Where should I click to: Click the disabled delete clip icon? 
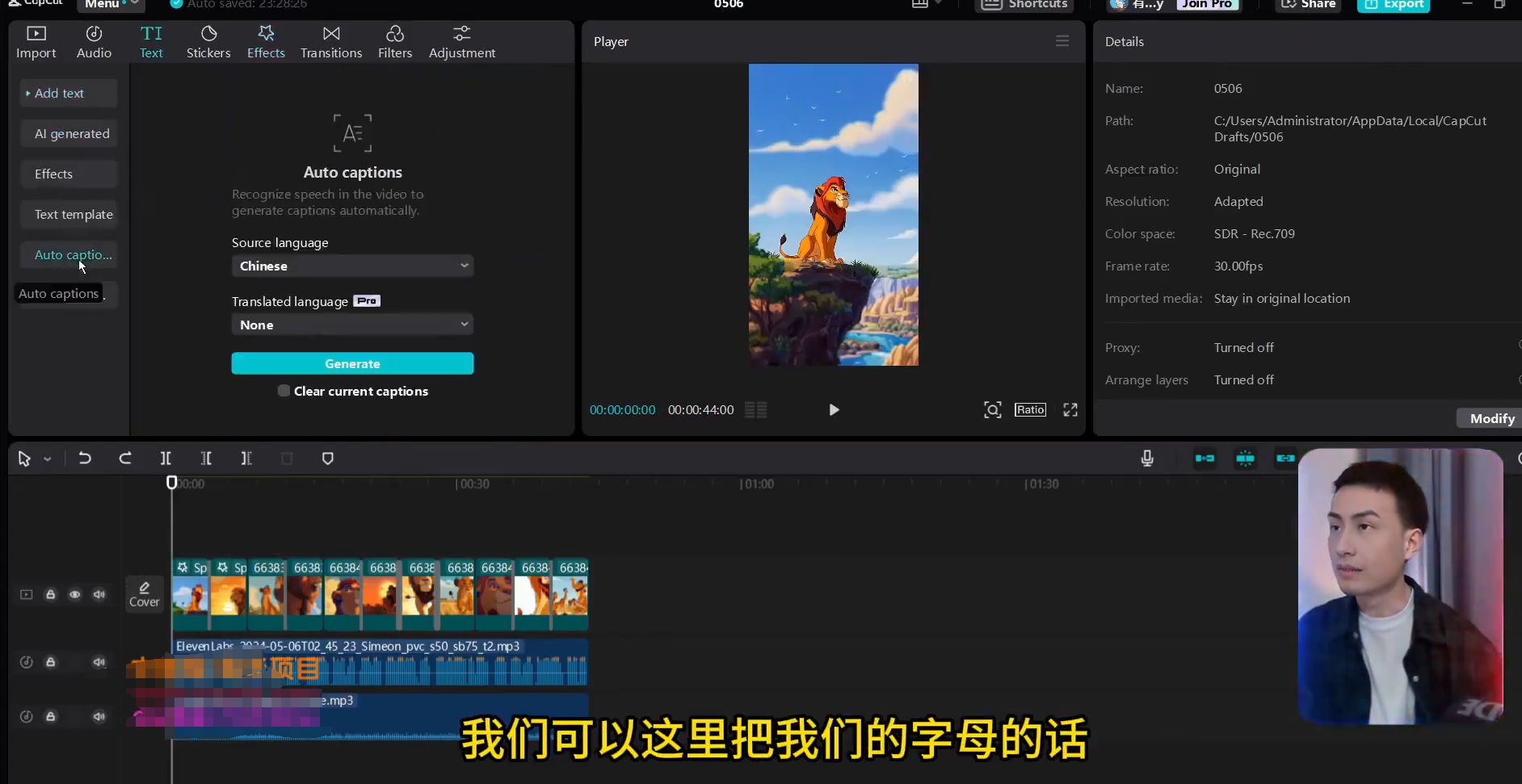coord(287,459)
